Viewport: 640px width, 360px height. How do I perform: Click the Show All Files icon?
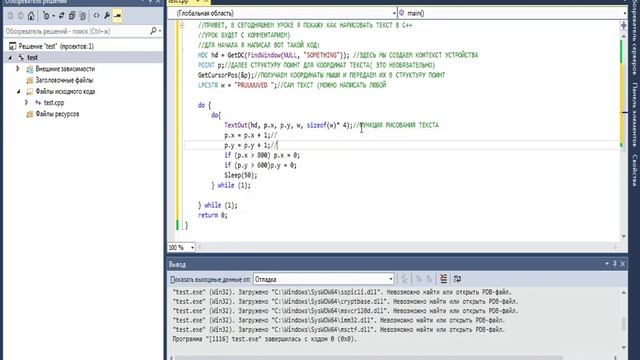click(x=83, y=16)
